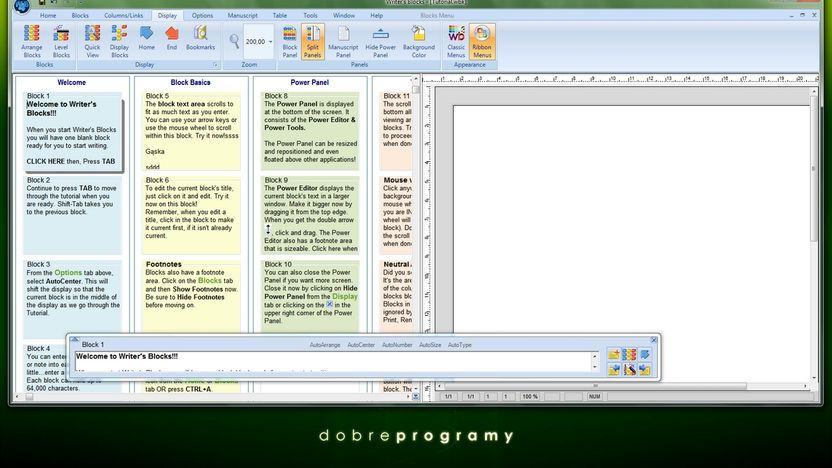Open the Home ribbon tab
The image size is (832, 468).
(48, 16)
